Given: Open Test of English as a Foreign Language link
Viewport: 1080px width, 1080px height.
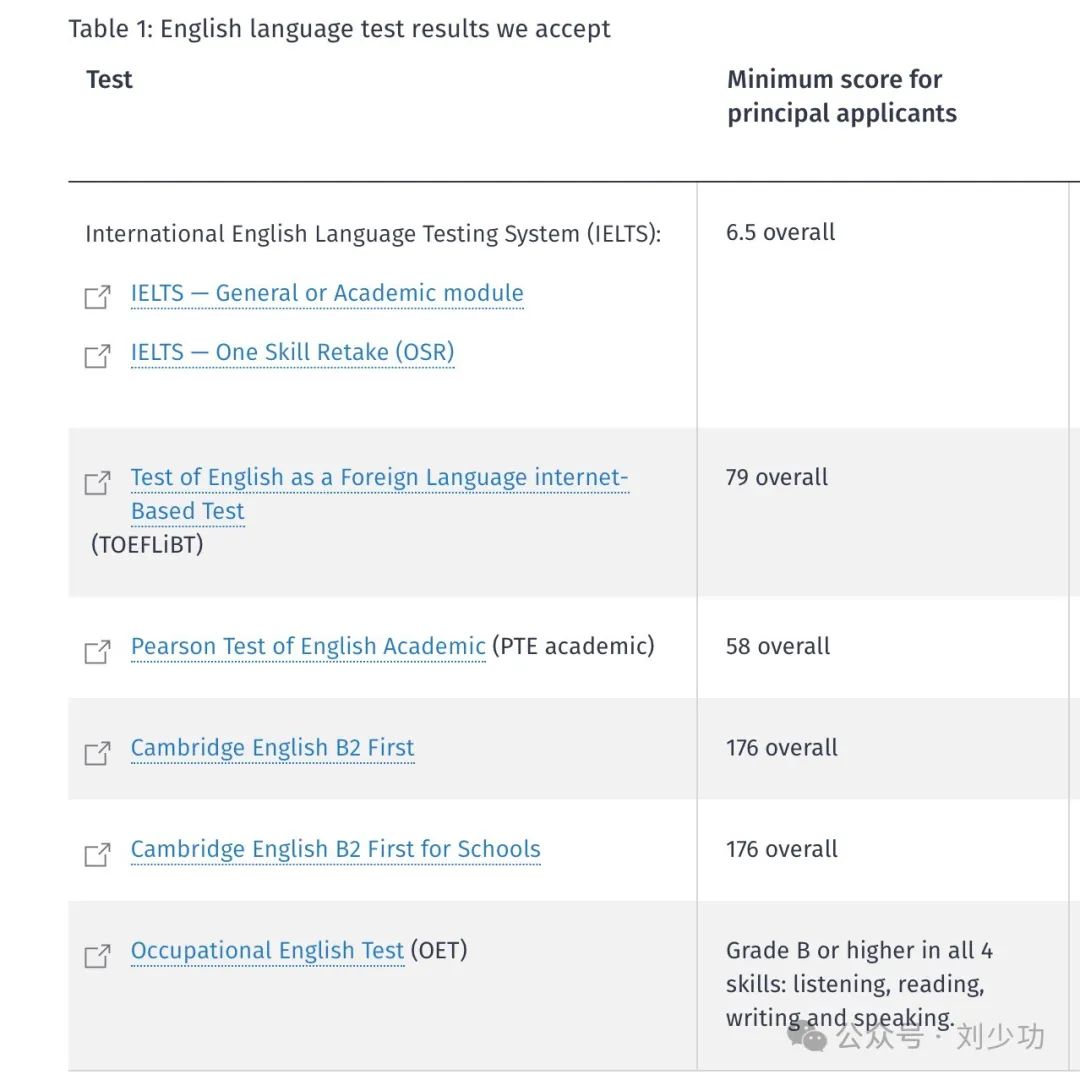Looking at the screenshot, I should pos(379,478).
